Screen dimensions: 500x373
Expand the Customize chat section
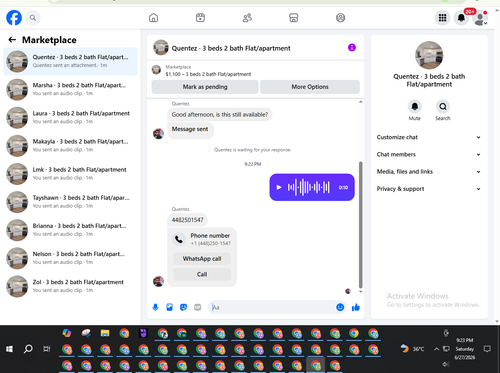tap(429, 137)
